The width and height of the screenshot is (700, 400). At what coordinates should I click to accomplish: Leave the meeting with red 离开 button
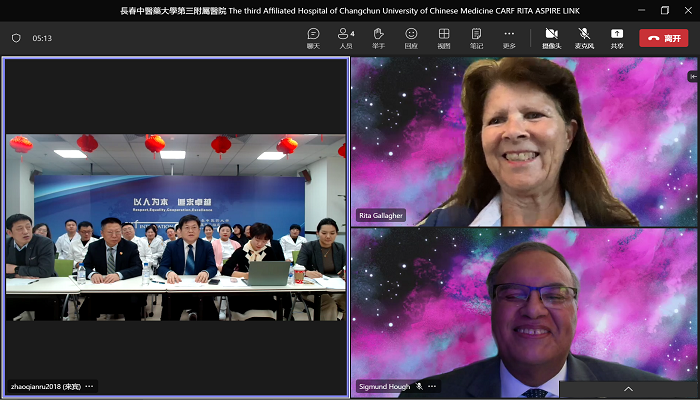point(663,38)
